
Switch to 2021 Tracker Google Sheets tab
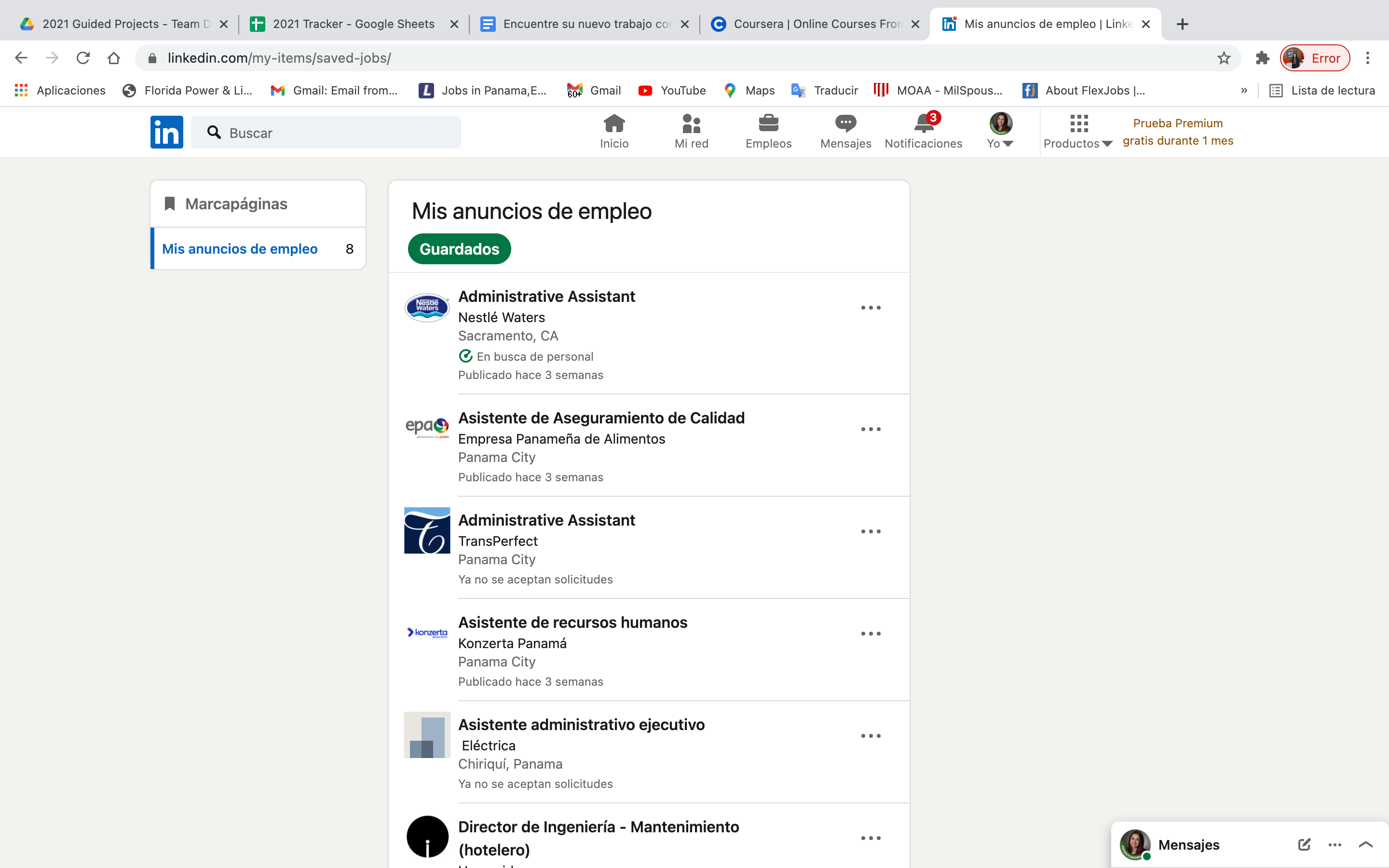tap(354, 24)
